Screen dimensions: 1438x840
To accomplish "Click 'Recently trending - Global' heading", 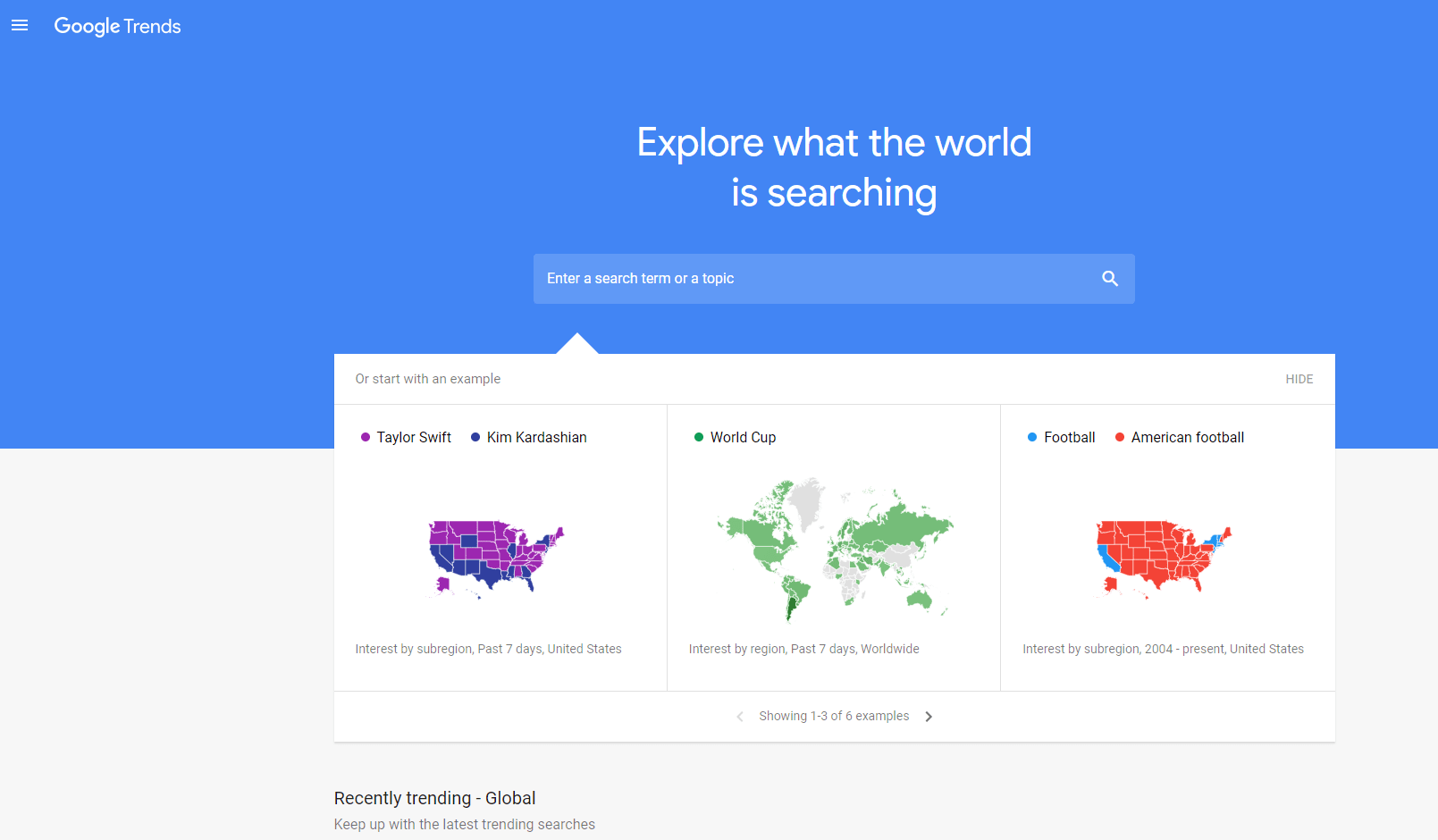I will click(435, 798).
